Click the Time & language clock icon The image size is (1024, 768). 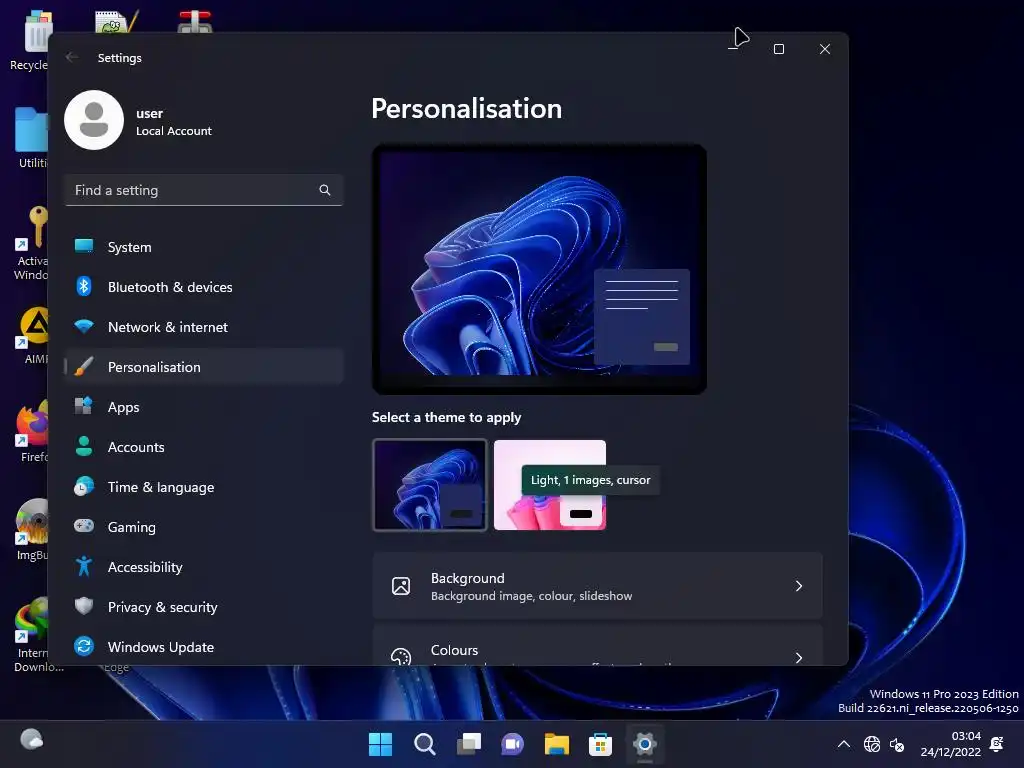(x=84, y=487)
